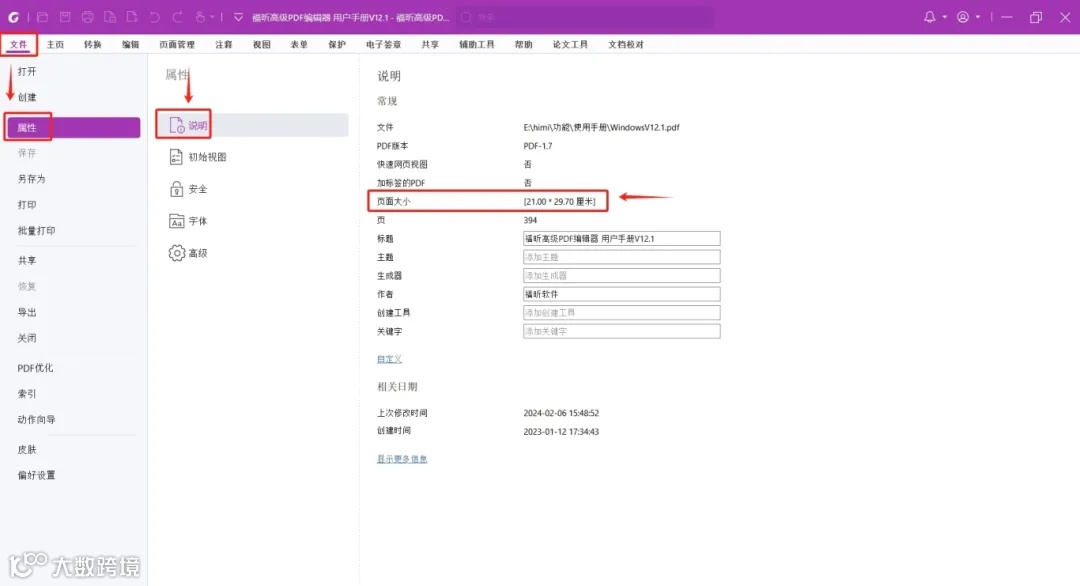Open the 帮助 tab
1080x586 pixels.
click(x=523, y=44)
